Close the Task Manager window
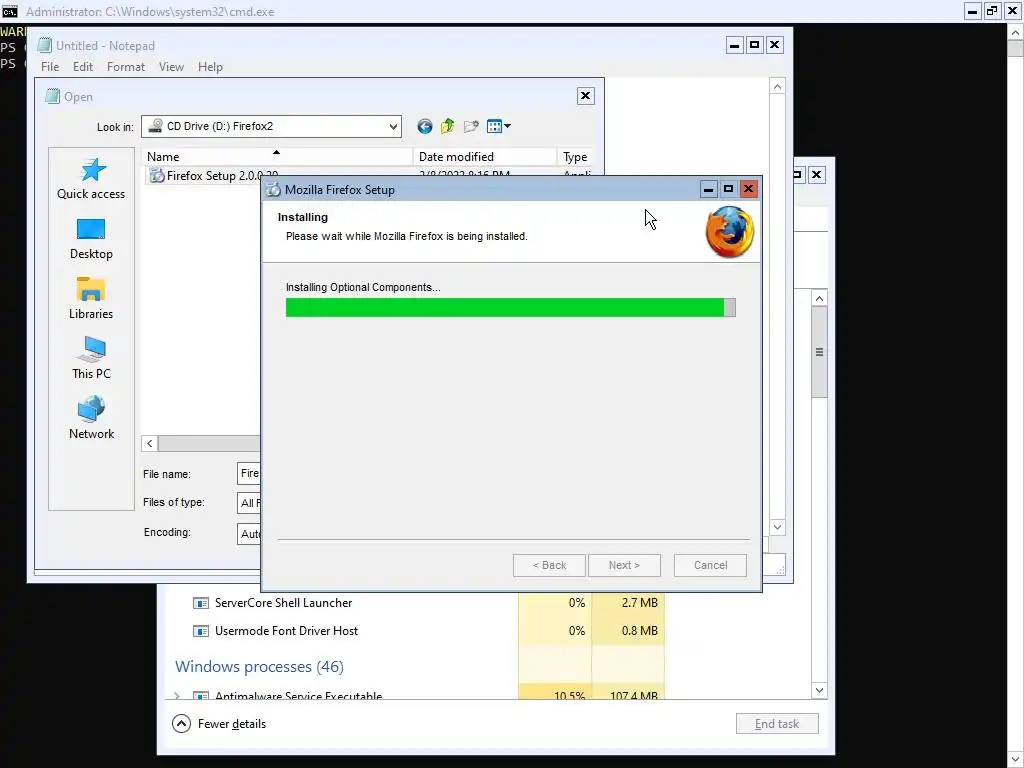Screen dimensions: 1024x768 point(816,174)
